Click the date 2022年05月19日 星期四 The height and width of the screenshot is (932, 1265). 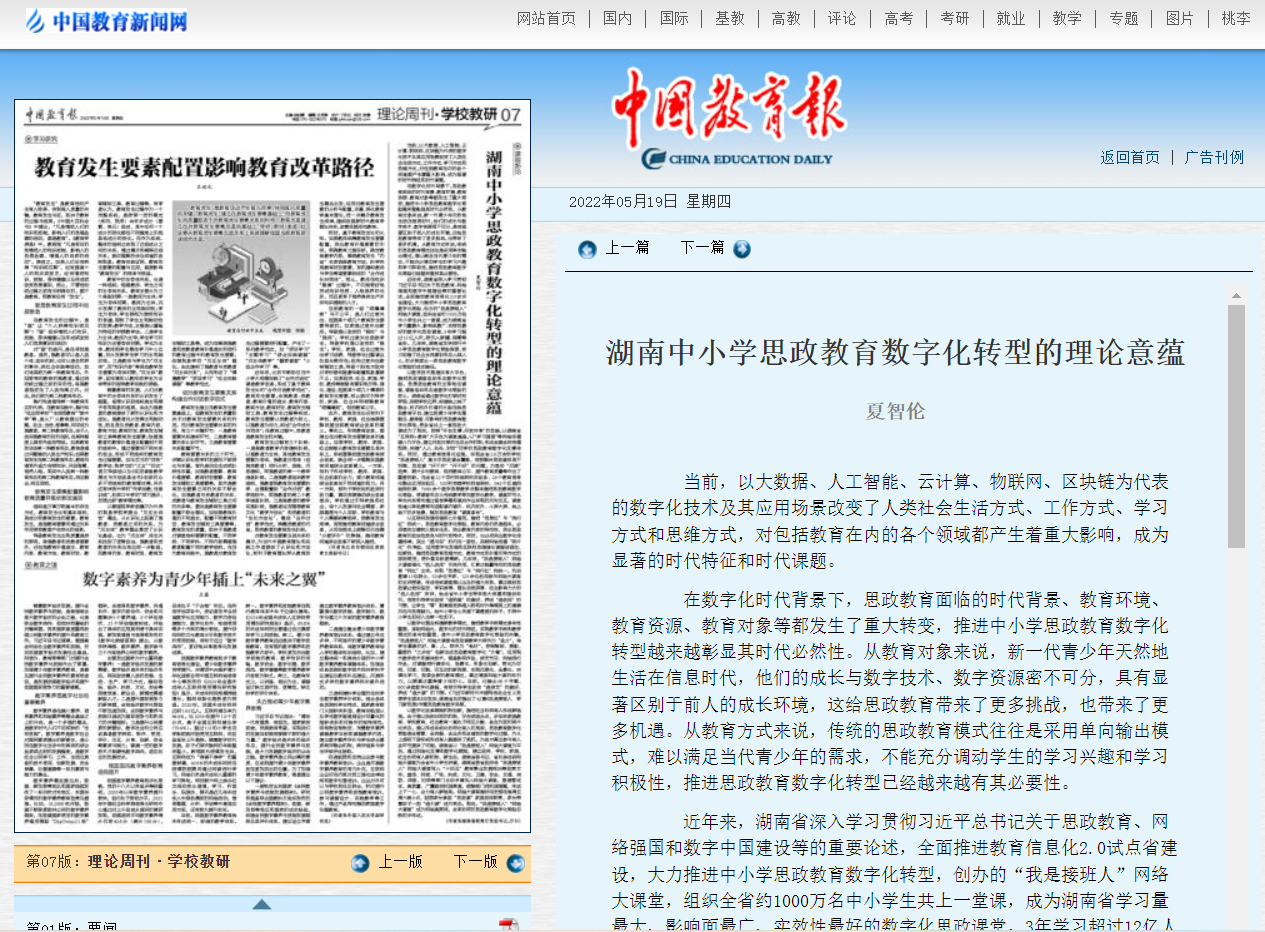pos(650,202)
